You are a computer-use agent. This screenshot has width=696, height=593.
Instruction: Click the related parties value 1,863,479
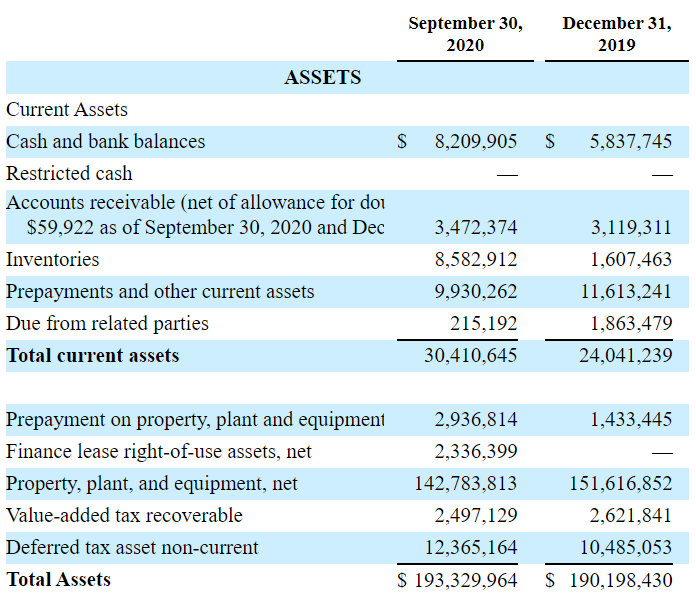tap(631, 324)
